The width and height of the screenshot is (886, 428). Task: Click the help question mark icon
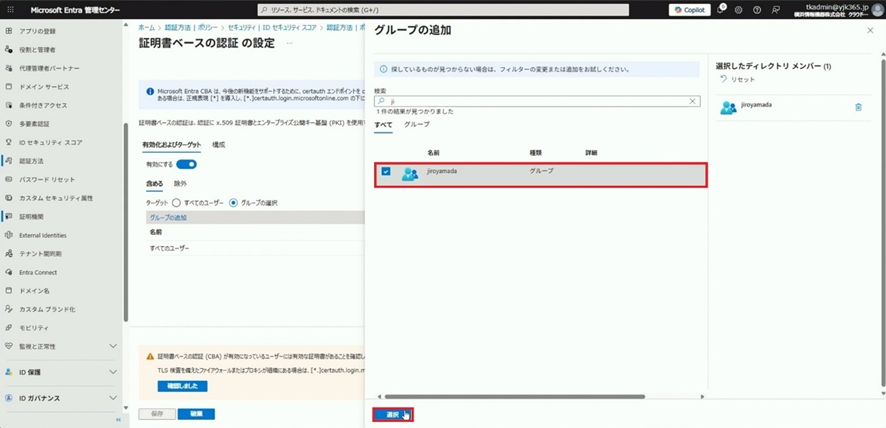tap(757, 10)
